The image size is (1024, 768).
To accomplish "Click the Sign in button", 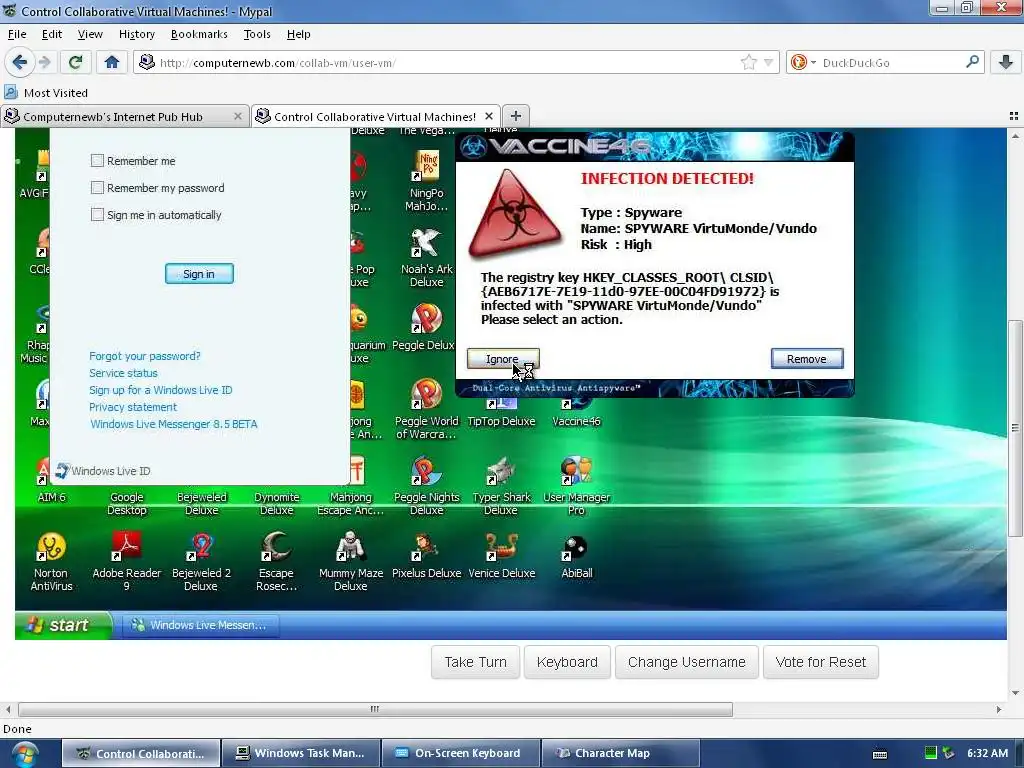I will pos(199,274).
